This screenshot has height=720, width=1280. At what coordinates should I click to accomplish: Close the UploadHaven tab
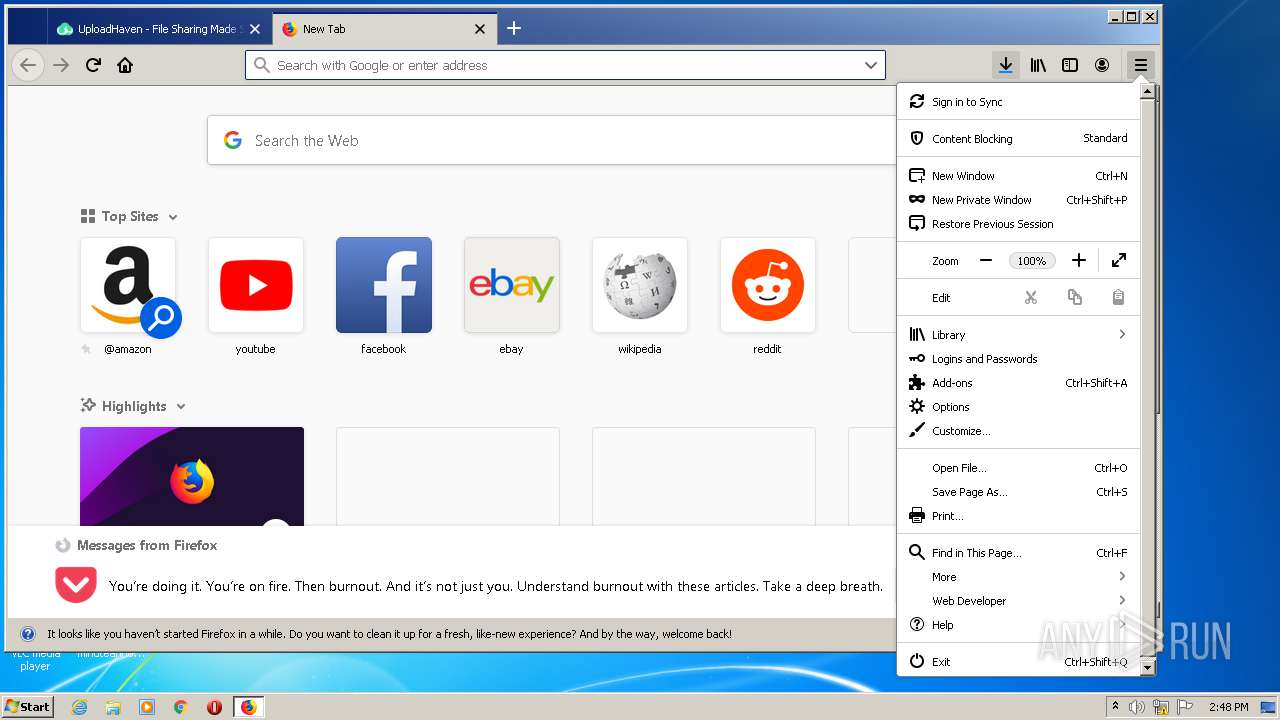(x=255, y=29)
